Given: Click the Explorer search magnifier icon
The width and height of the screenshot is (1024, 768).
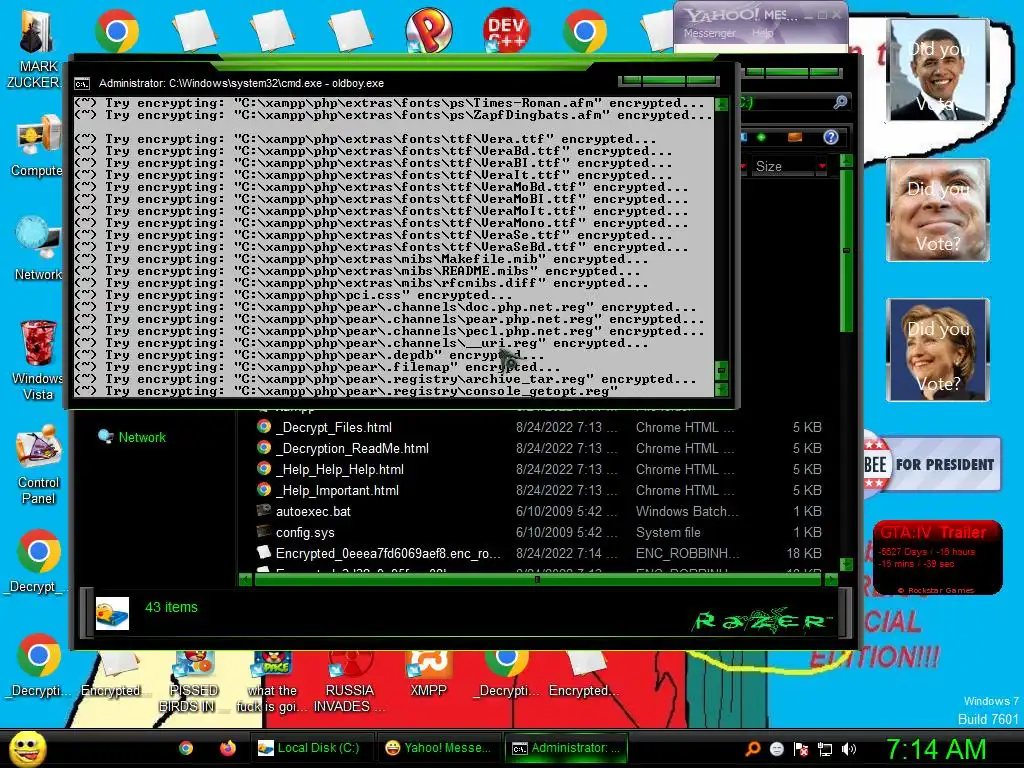Looking at the screenshot, I should point(840,102).
